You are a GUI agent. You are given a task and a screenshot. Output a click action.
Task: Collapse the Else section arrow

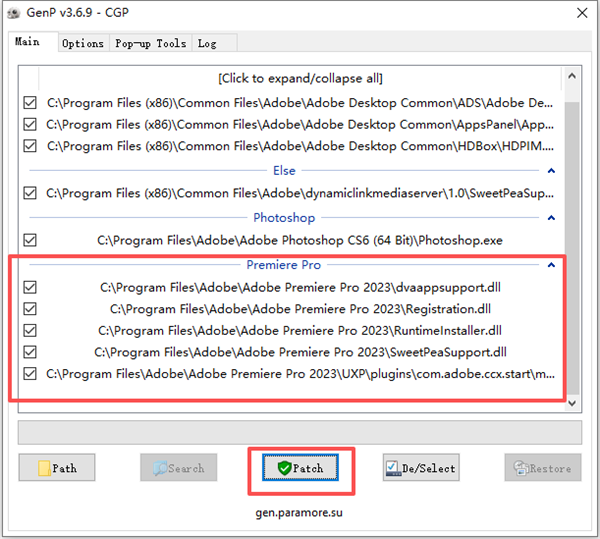pyautogui.click(x=550, y=171)
